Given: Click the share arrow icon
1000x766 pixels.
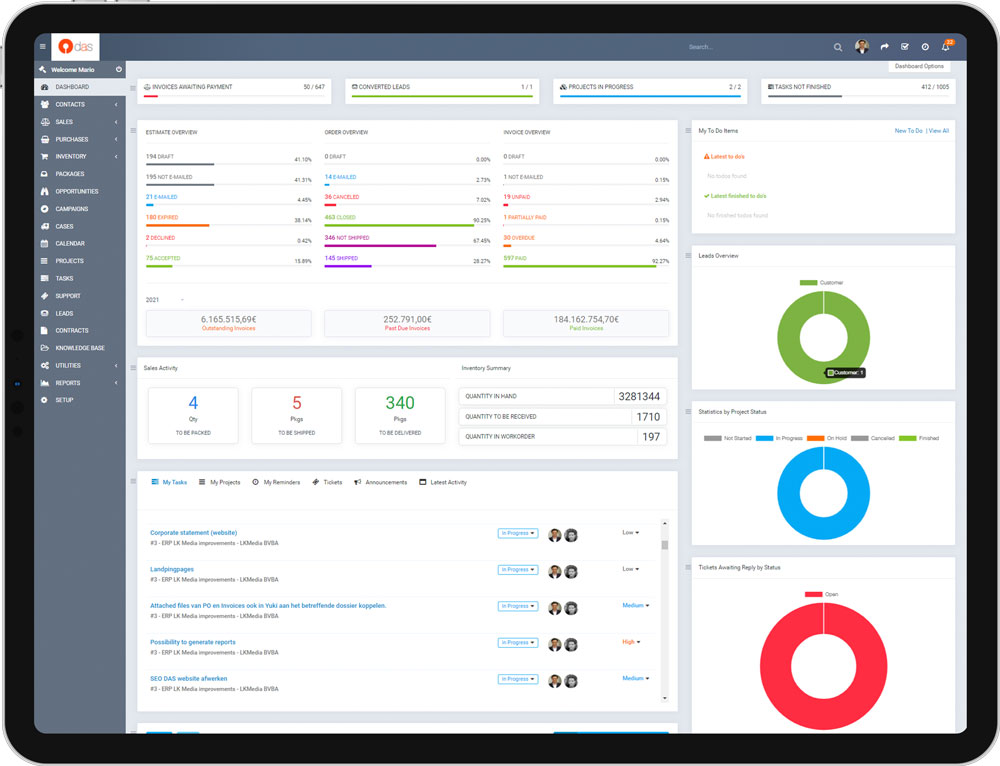Looking at the screenshot, I should 885,47.
